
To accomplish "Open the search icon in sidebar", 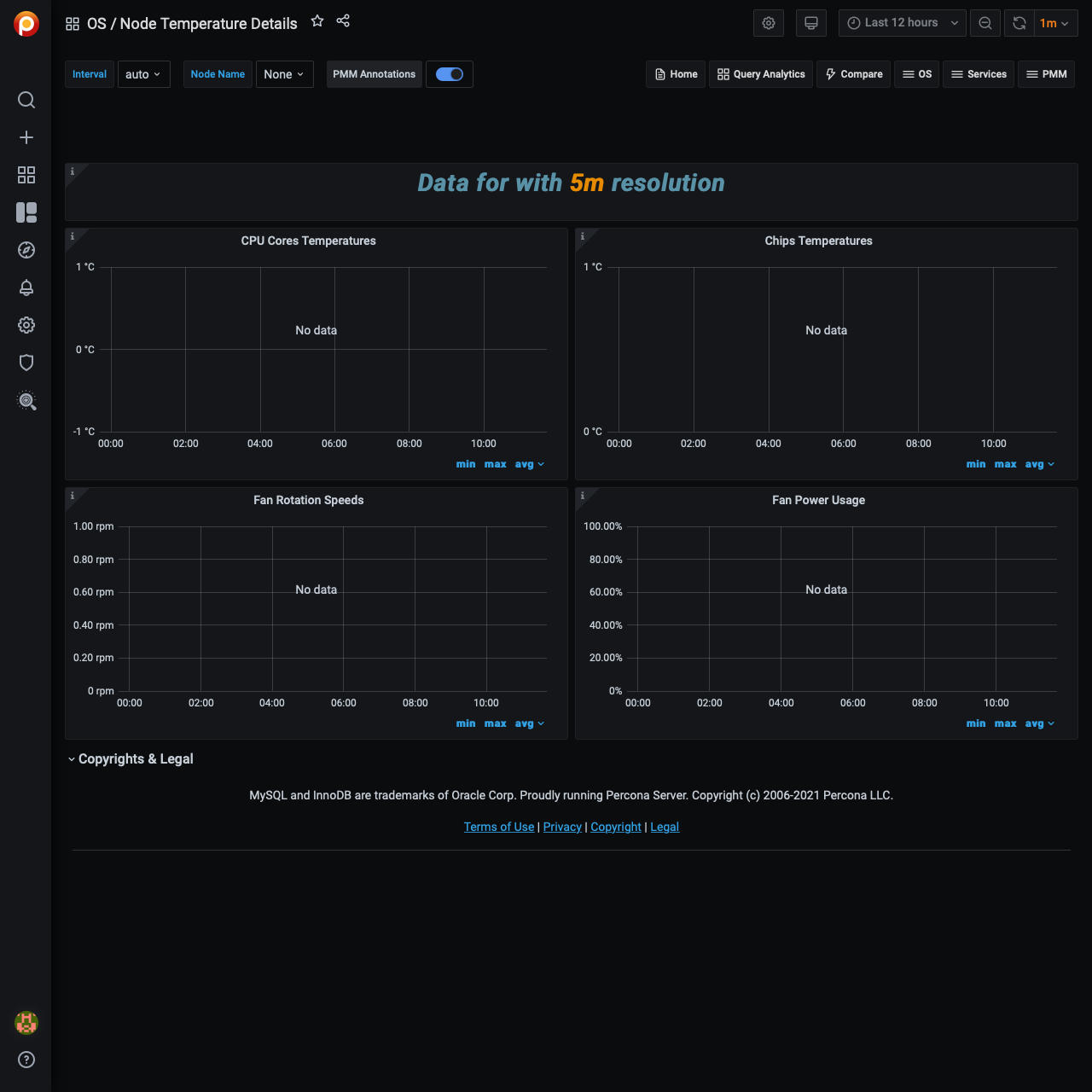I will (x=26, y=100).
